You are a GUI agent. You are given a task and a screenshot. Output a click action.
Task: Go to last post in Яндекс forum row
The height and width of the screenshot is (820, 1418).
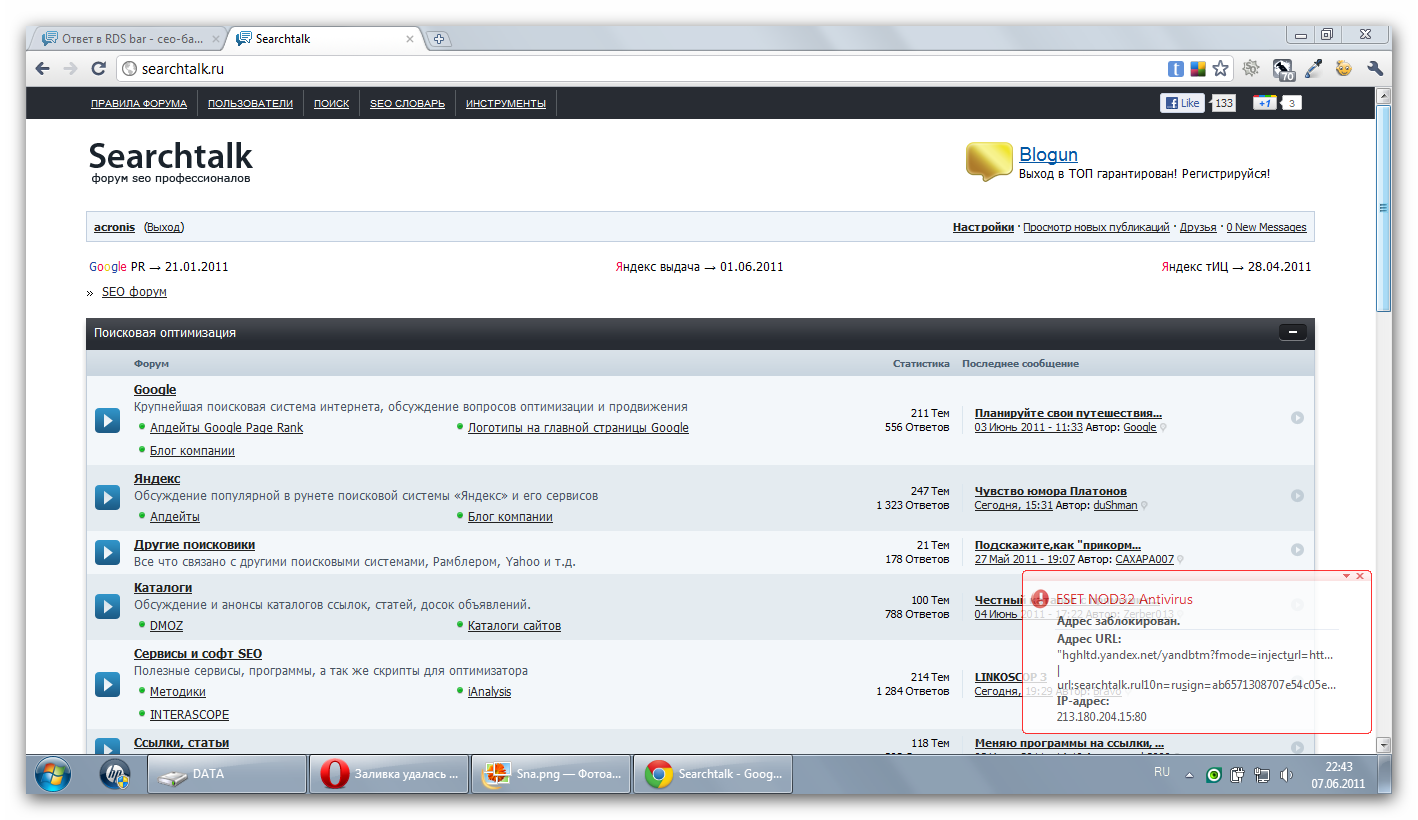tap(1297, 496)
